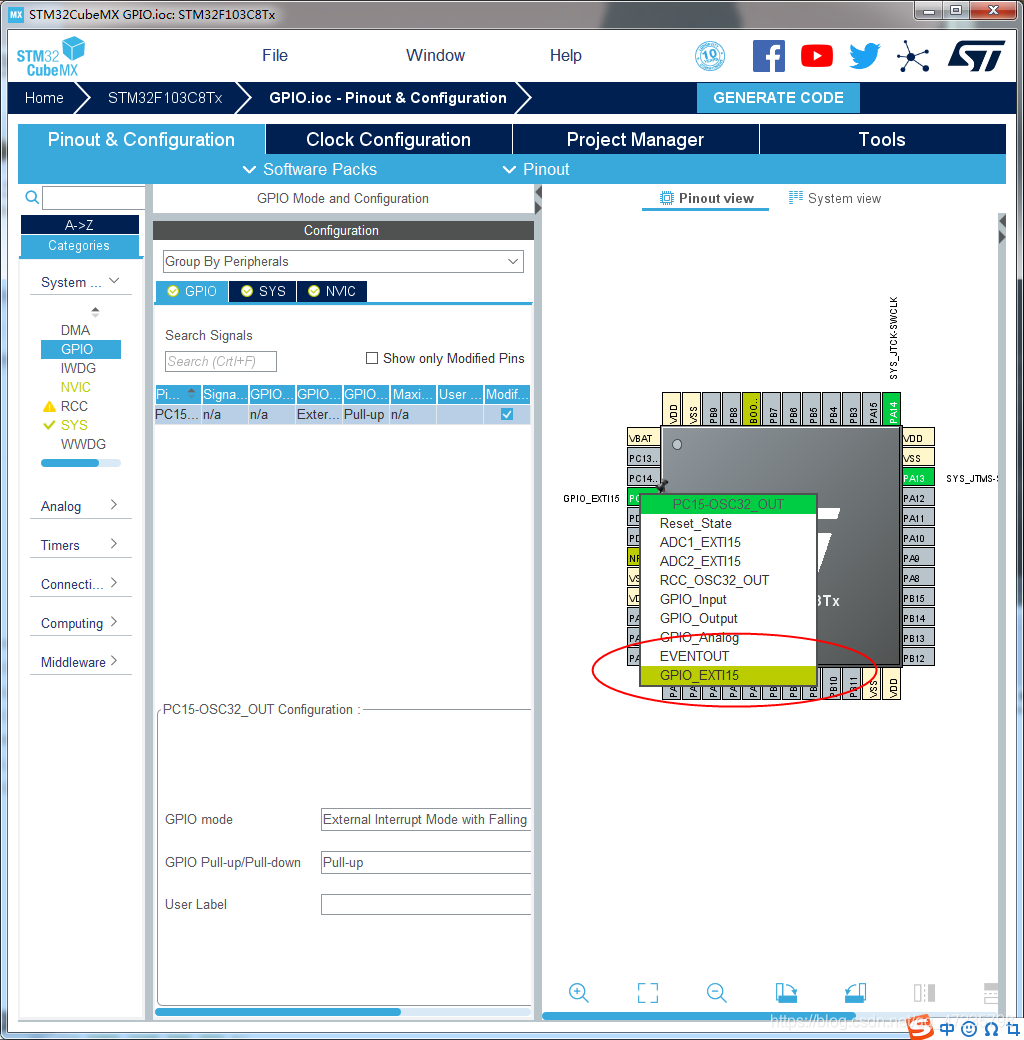Click the 10 years anniversary badge icon
The image size is (1024, 1040).
710,56
